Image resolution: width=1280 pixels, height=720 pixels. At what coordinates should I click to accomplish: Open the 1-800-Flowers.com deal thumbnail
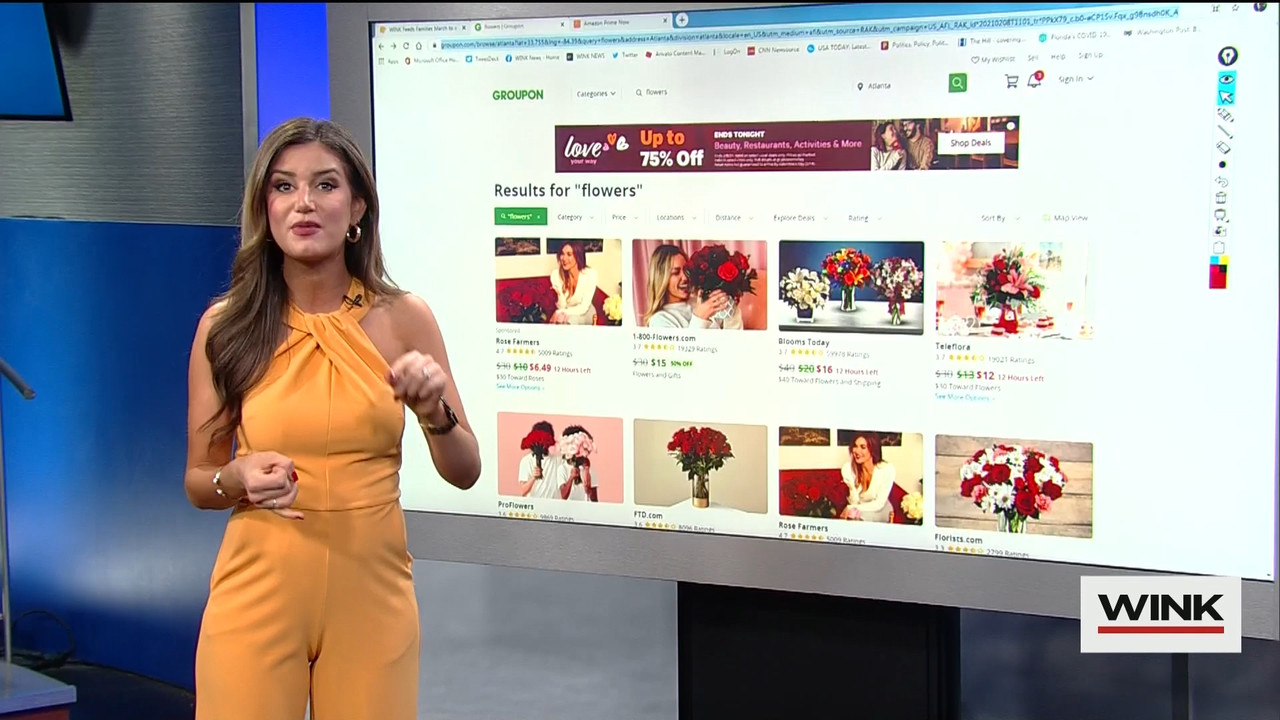(x=700, y=284)
